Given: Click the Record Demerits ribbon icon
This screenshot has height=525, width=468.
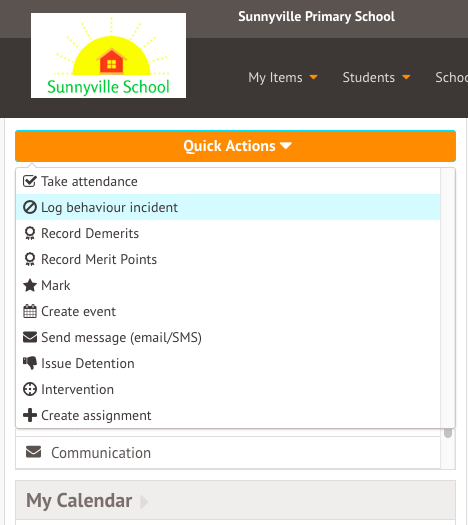Looking at the screenshot, I should tap(30, 233).
